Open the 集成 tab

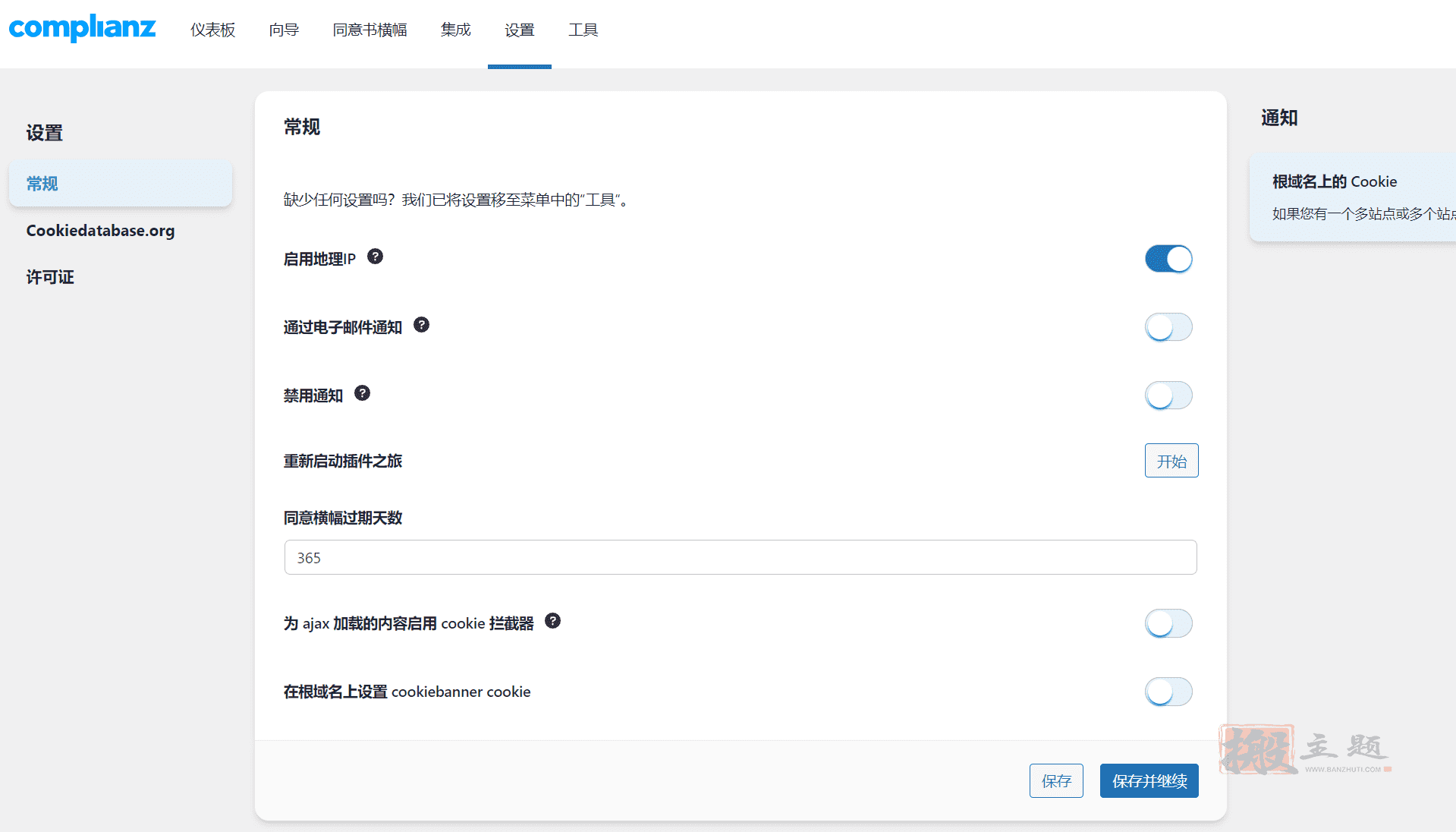(x=456, y=30)
